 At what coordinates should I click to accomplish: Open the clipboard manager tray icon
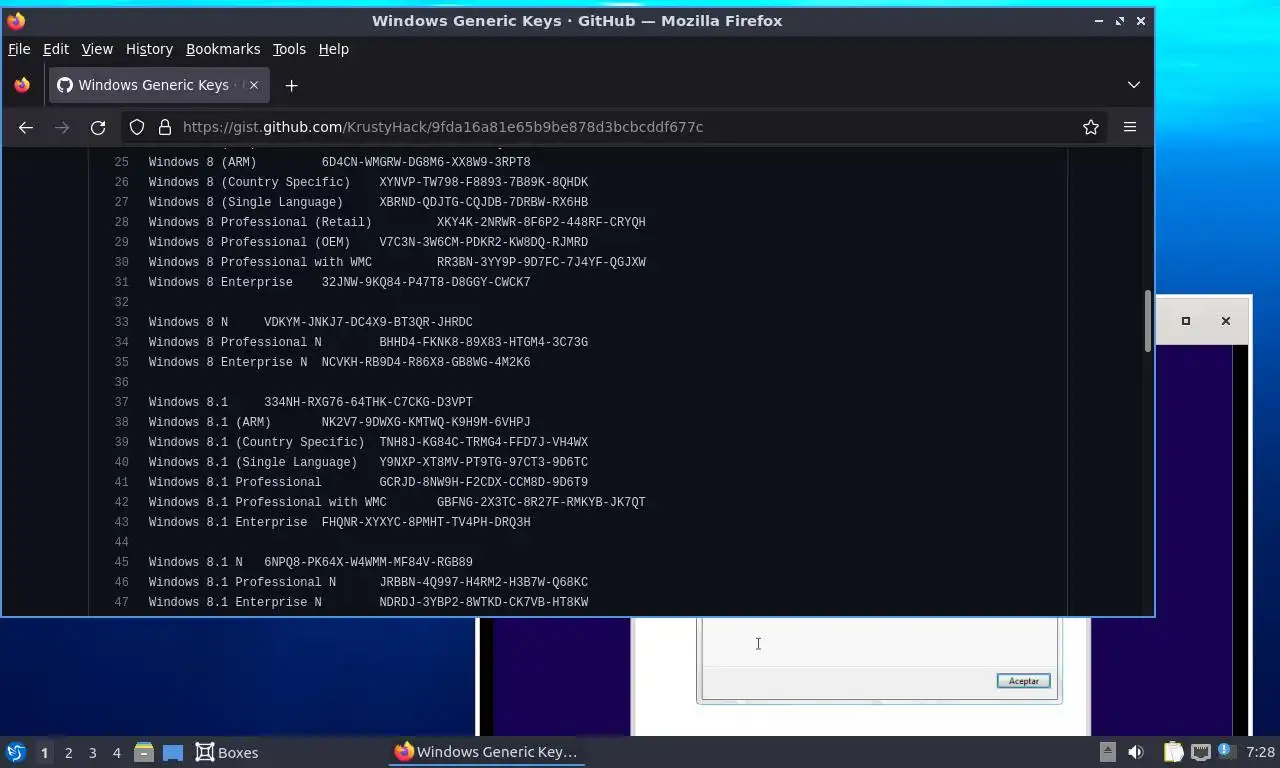pos(1173,752)
